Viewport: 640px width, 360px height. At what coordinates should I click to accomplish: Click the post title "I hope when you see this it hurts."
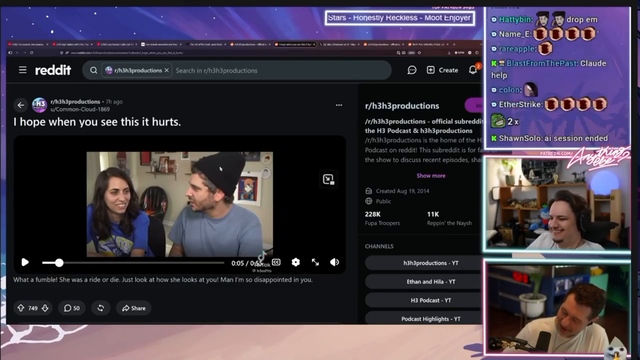(97, 122)
